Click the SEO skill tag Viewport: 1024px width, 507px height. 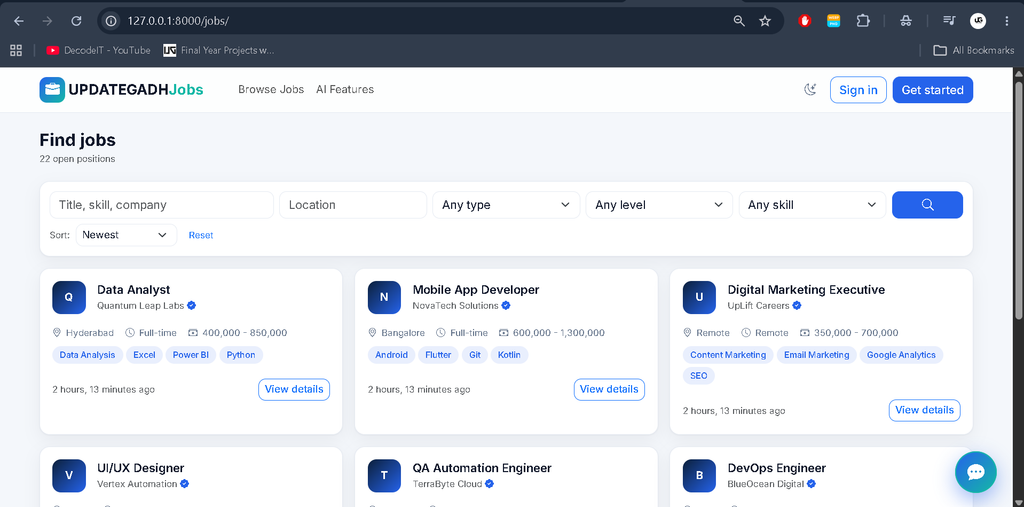pos(699,376)
